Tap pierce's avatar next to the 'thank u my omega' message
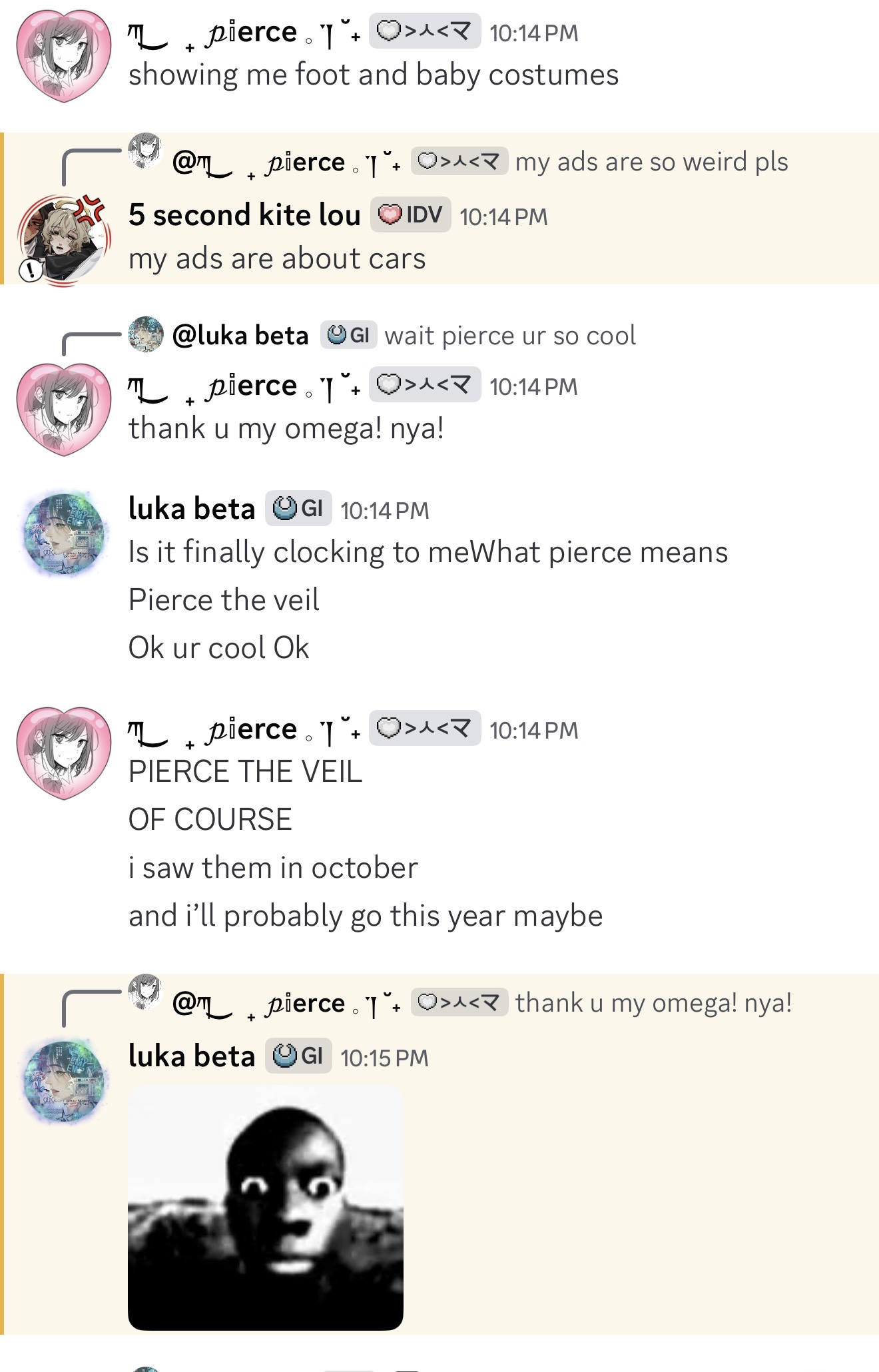 63,409
